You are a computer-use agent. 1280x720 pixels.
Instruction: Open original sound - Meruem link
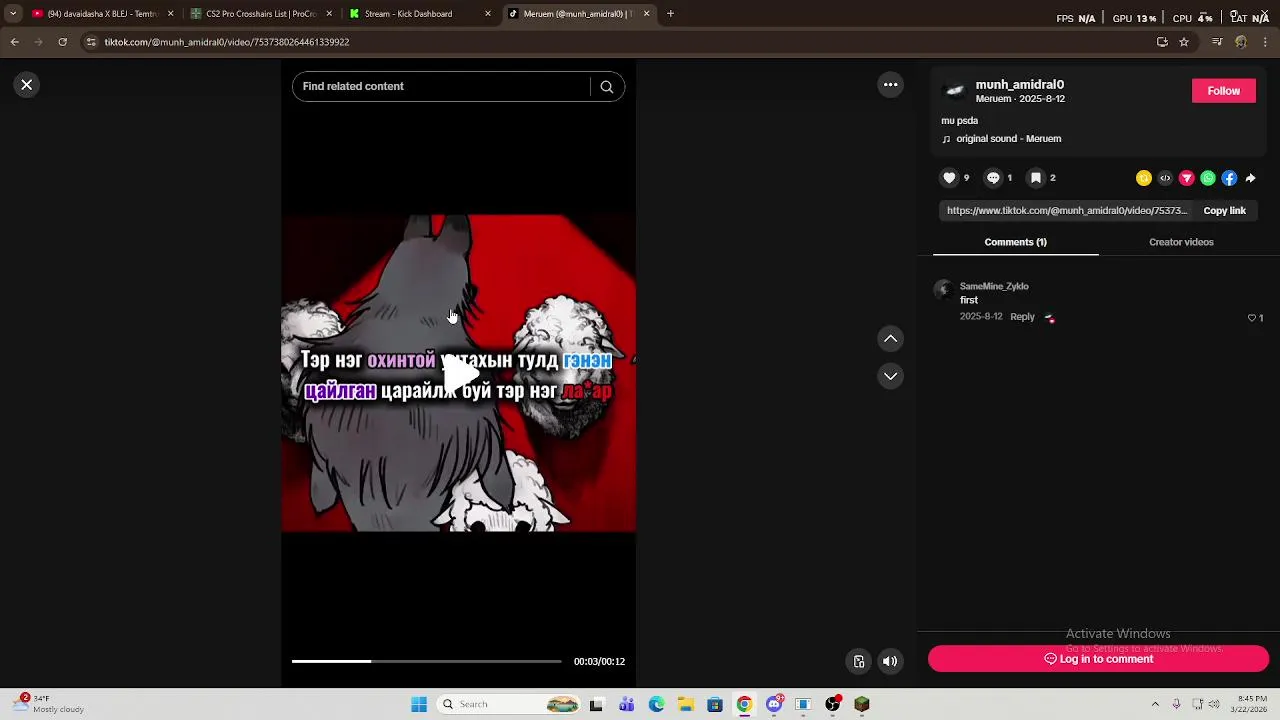[x=1008, y=139]
